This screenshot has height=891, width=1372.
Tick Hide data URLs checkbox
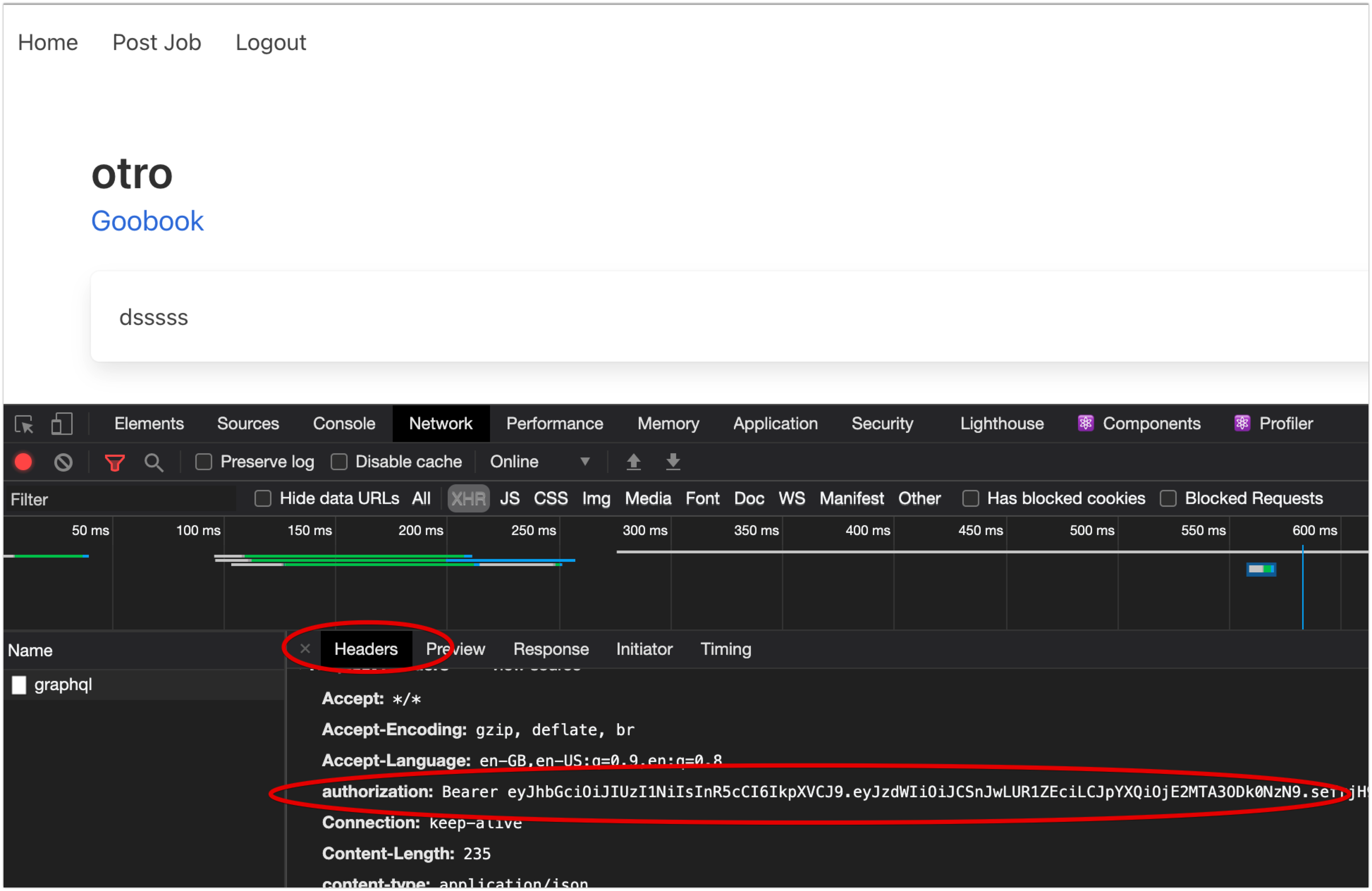click(263, 498)
